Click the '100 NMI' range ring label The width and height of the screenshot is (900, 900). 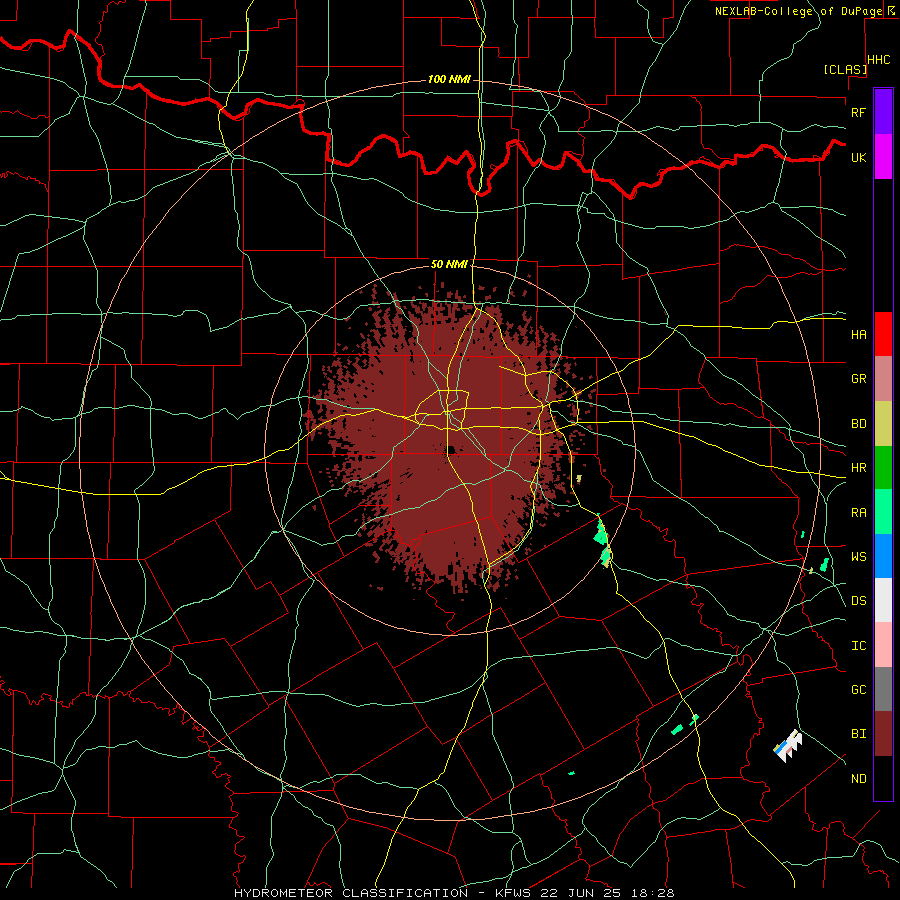click(x=449, y=79)
